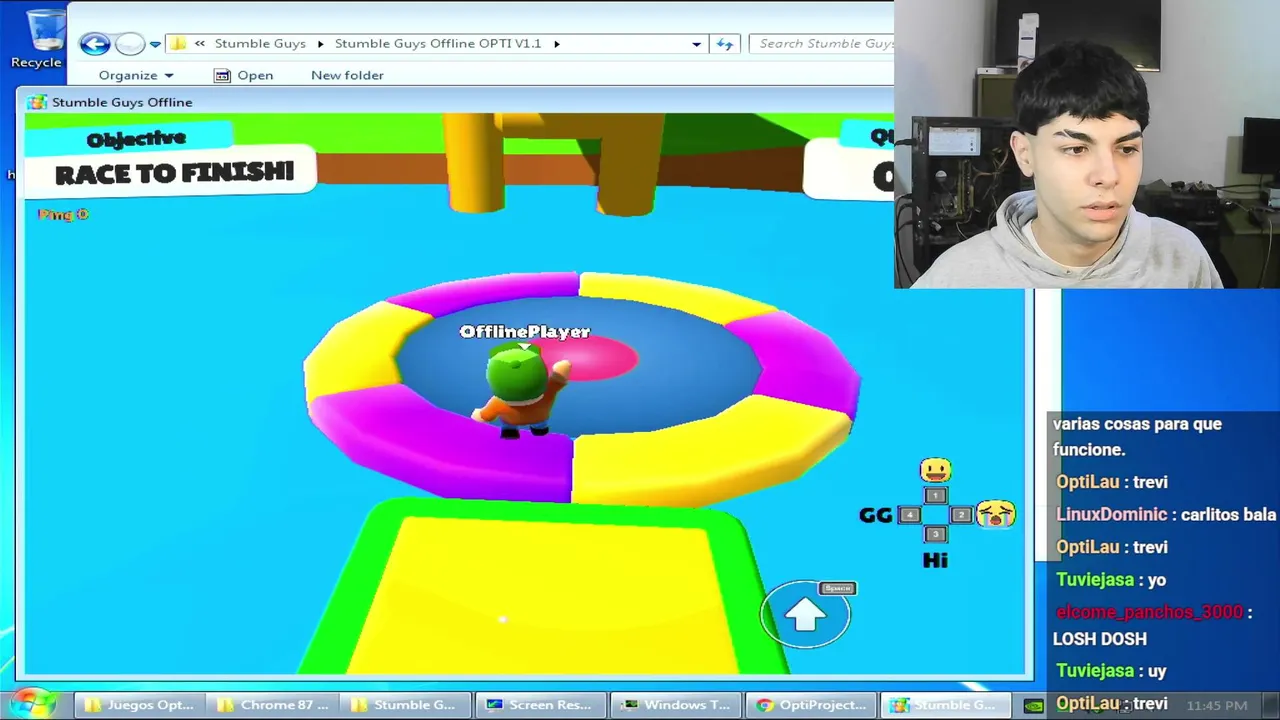Click the green-headed player character

[x=520, y=391]
